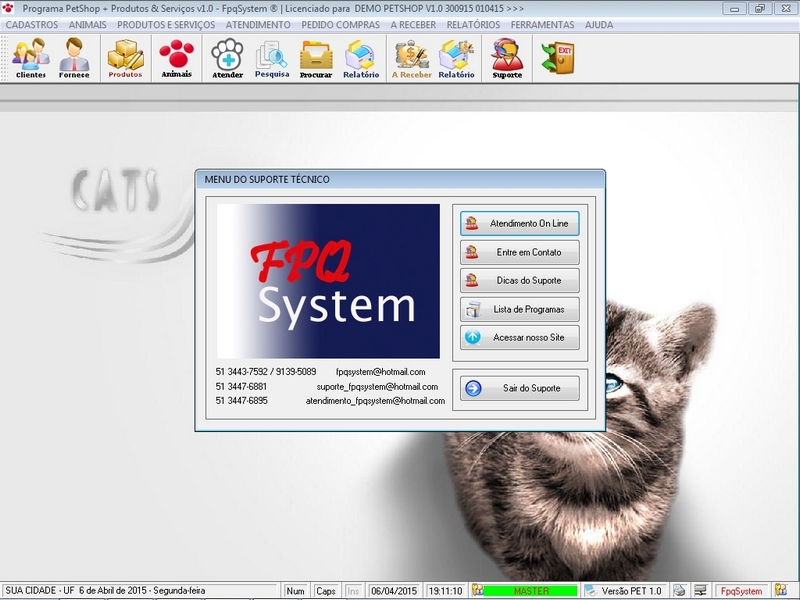Open the AJUDA menu
The height and width of the screenshot is (600, 800).
(599, 24)
